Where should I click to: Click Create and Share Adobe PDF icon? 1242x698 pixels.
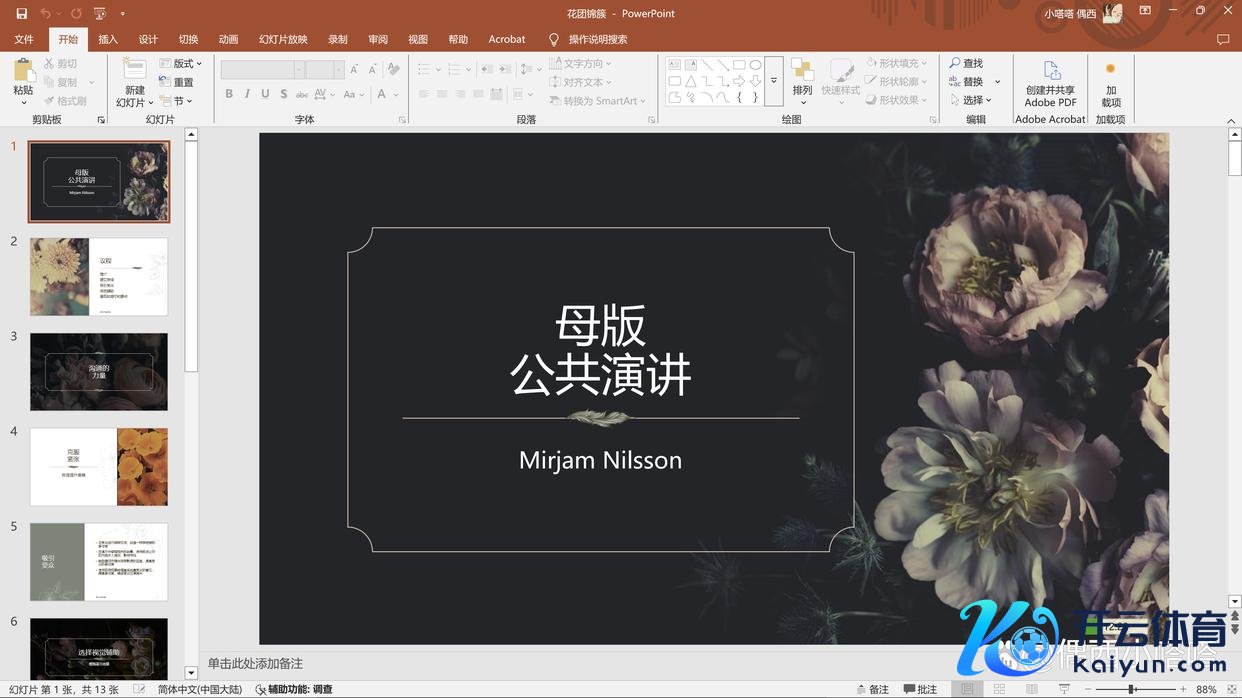(1050, 82)
